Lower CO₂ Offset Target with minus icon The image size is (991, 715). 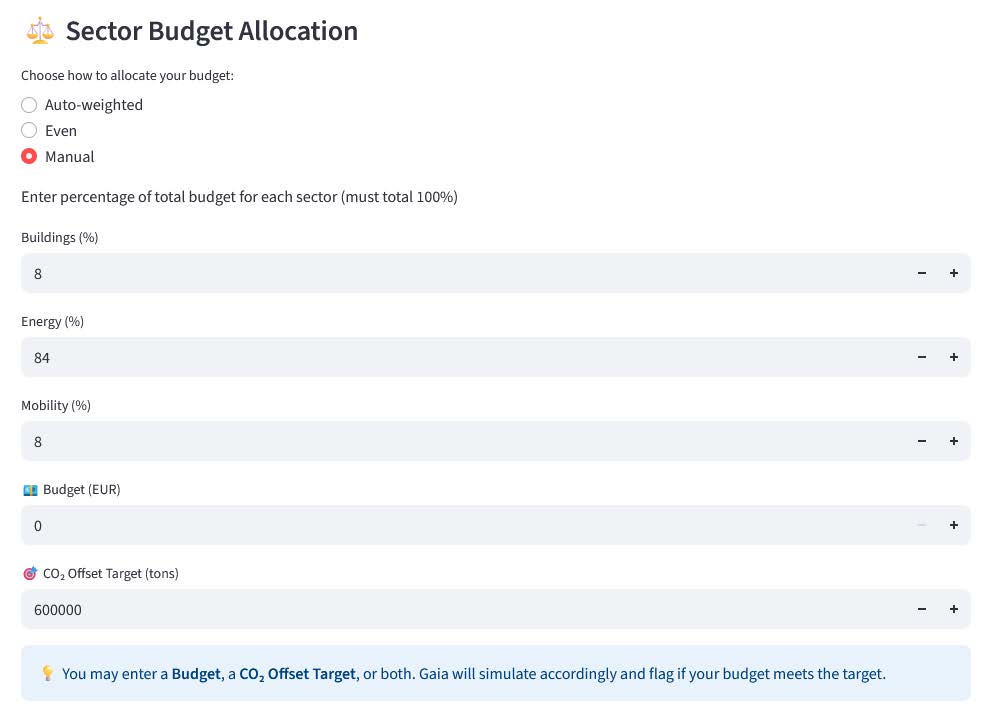(922, 609)
